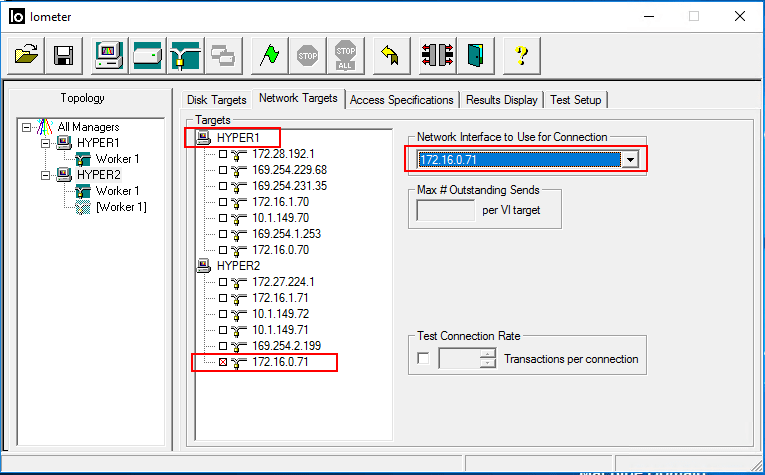Save test configuration floppy disk icon
765x475 pixels.
pyautogui.click(x=64, y=55)
